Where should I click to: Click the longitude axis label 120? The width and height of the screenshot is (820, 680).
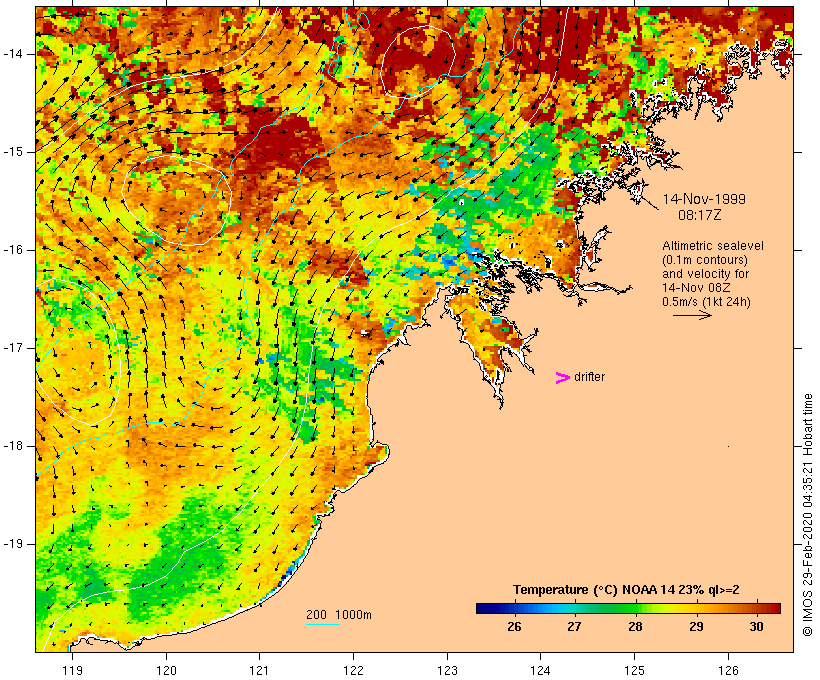[166, 671]
